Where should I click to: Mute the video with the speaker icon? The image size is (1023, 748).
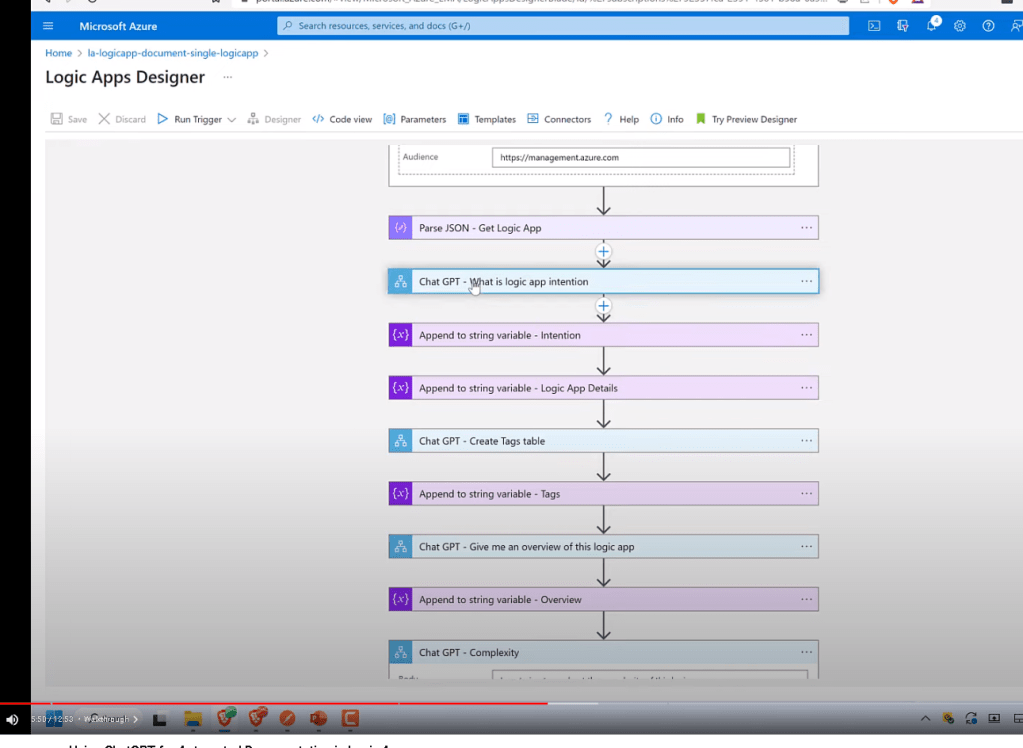(x=12, y=719)
